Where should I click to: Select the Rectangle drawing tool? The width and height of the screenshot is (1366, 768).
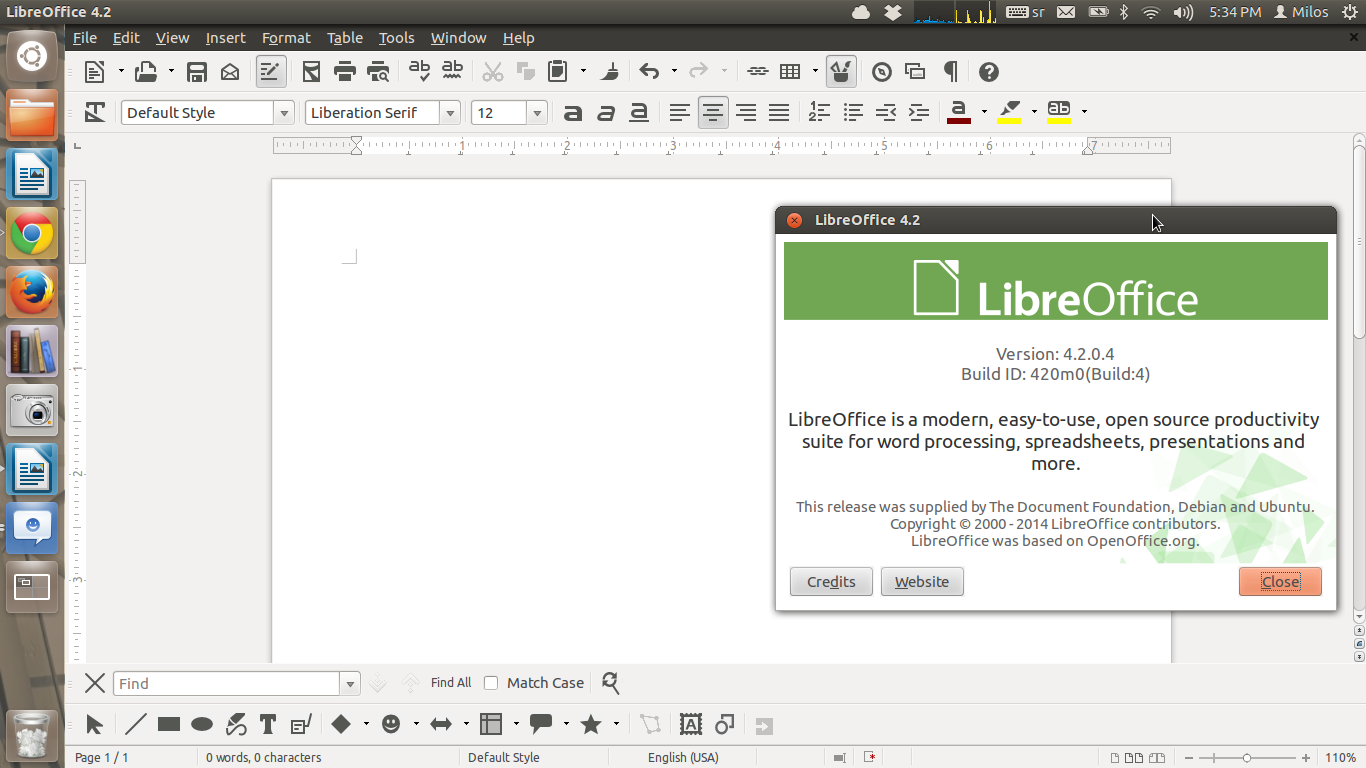coord(169,724)
